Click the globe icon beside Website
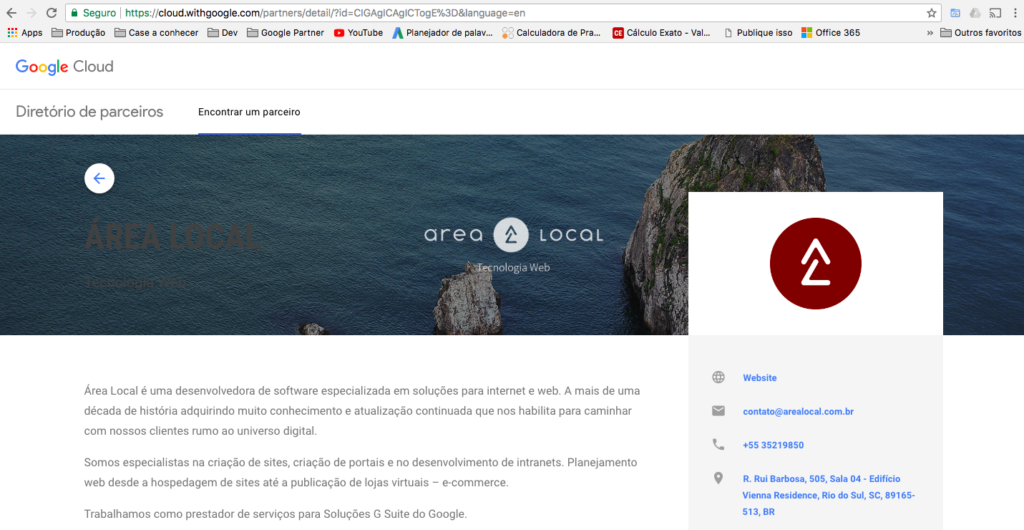The height and width of the screenshot is (530, 1024). point(718,377)
